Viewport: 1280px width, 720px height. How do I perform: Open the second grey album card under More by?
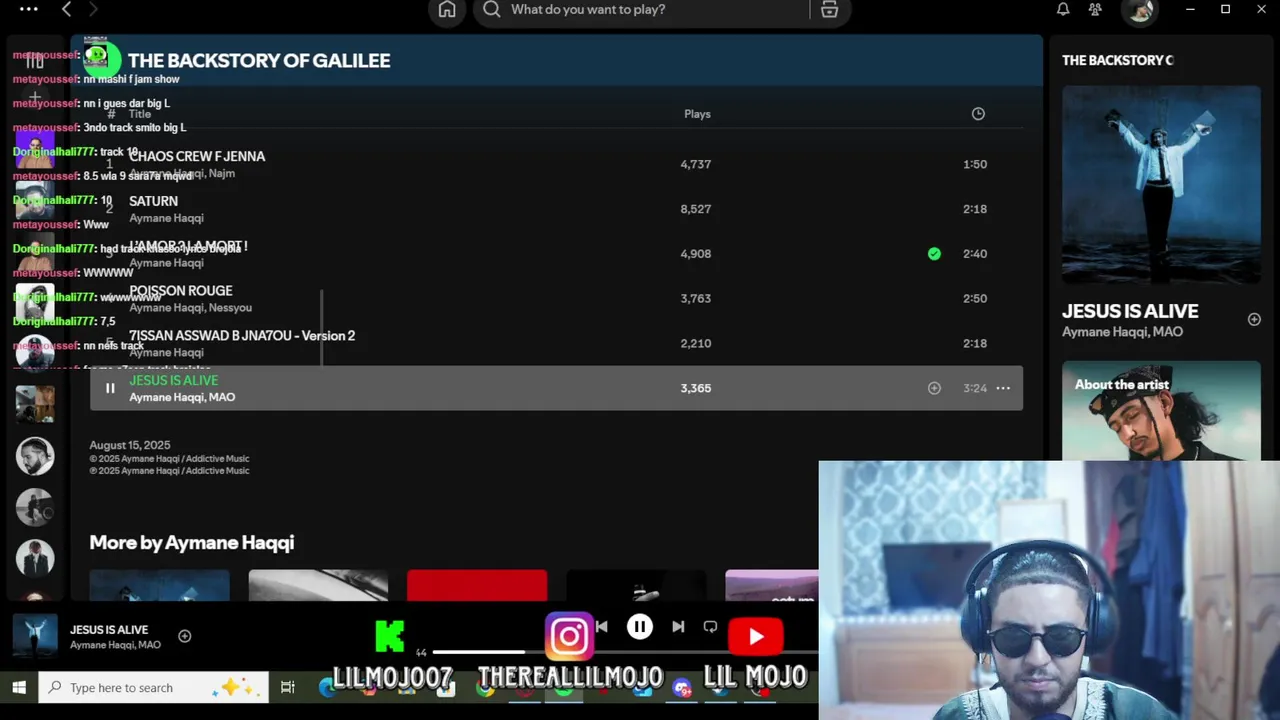(x=318, y=585)
